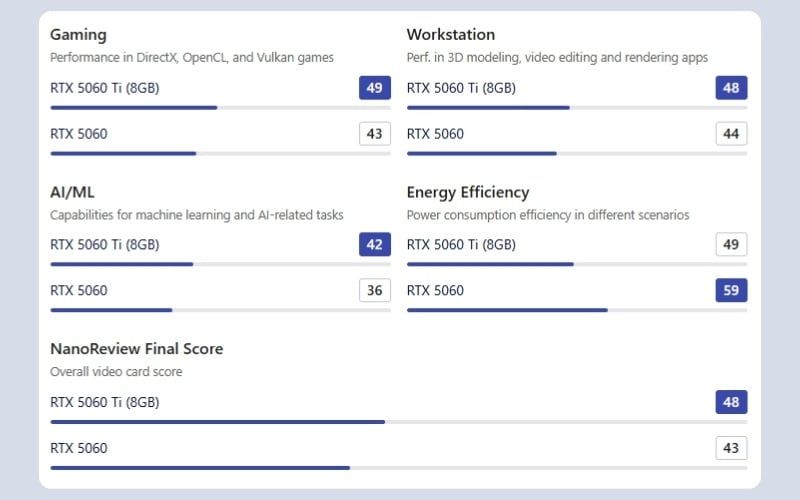Click RTX 5060 label under Final Score

coord(79,448)
